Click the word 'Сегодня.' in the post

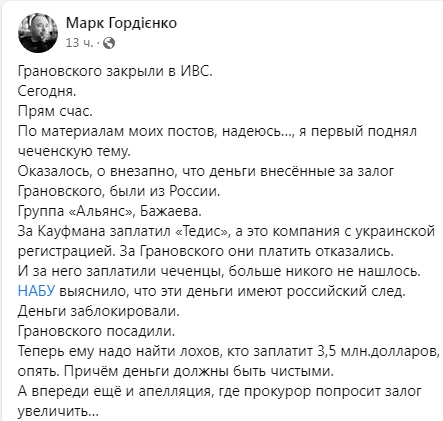point(47,91)
